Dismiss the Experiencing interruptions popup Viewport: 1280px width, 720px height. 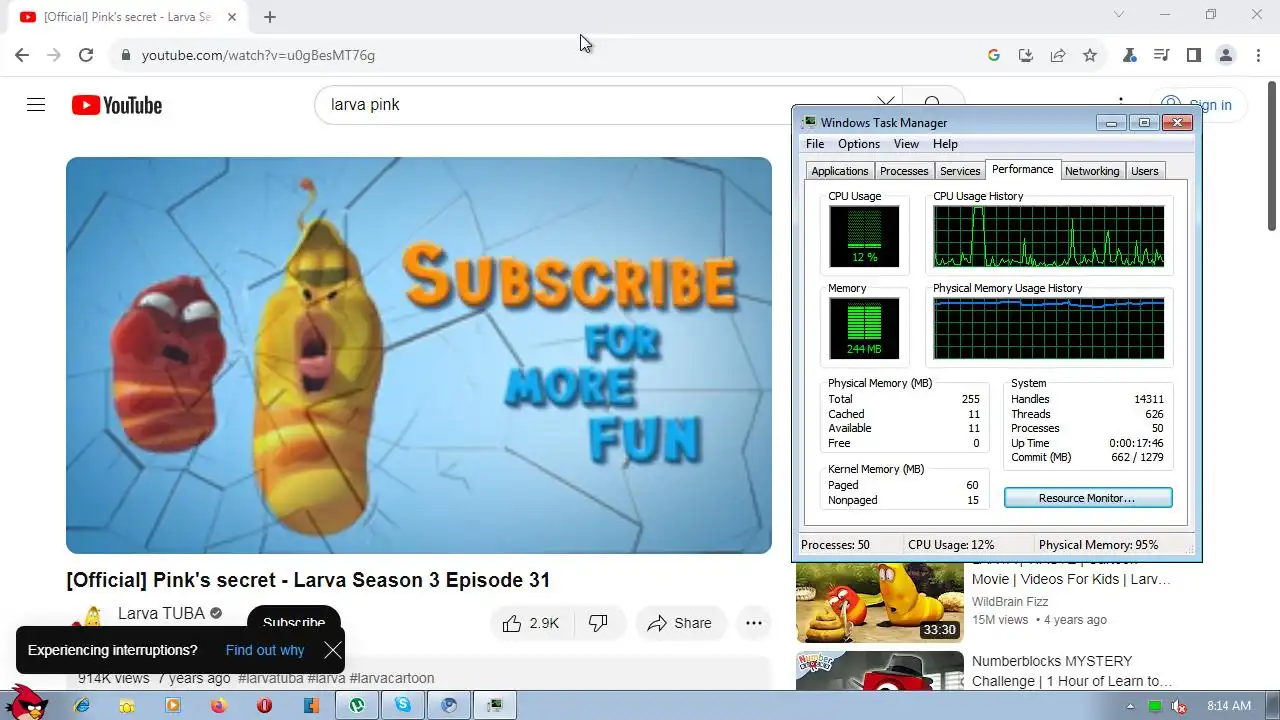coord(333,651)
